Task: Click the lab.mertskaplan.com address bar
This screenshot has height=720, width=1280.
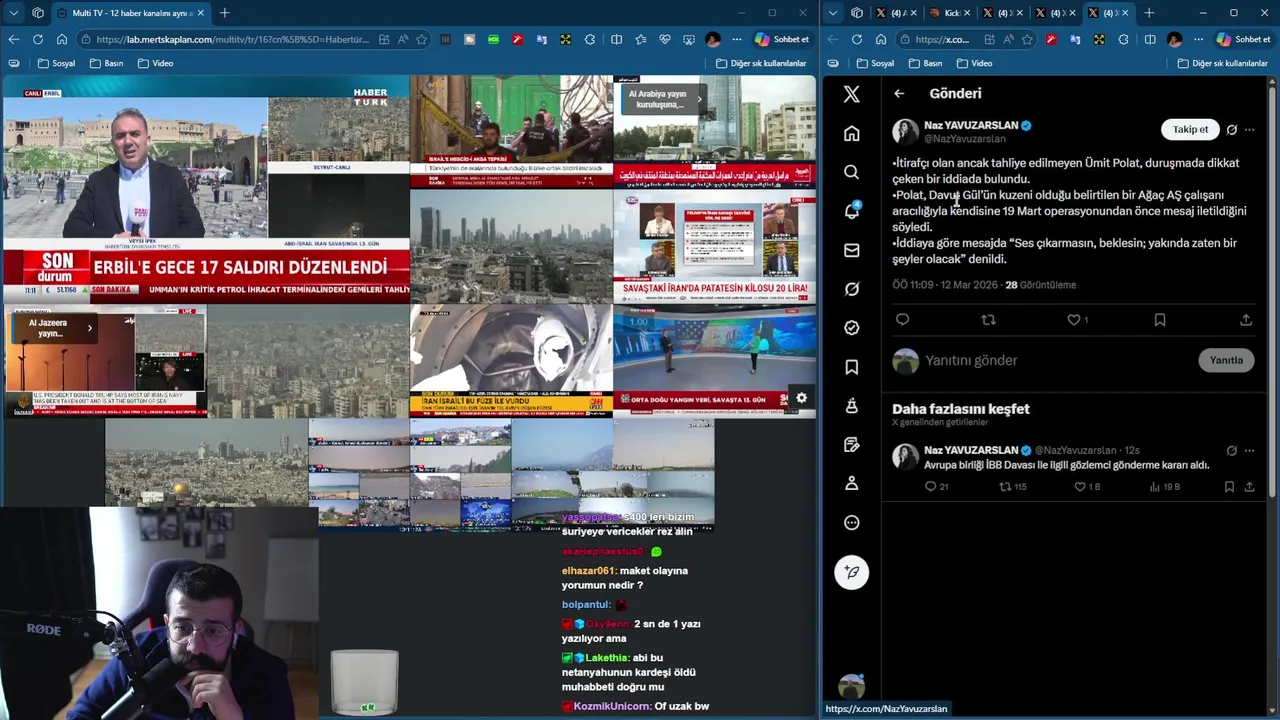Action: coord(232,39)
